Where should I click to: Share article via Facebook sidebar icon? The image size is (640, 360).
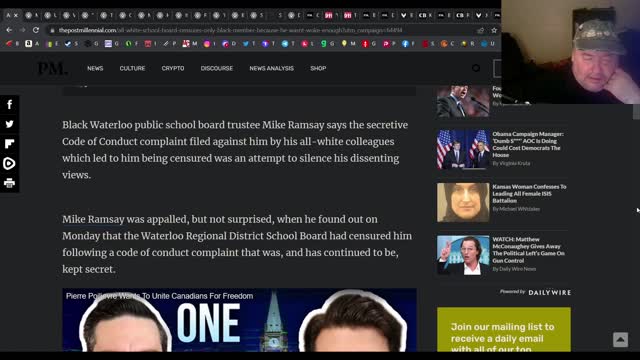9,105
